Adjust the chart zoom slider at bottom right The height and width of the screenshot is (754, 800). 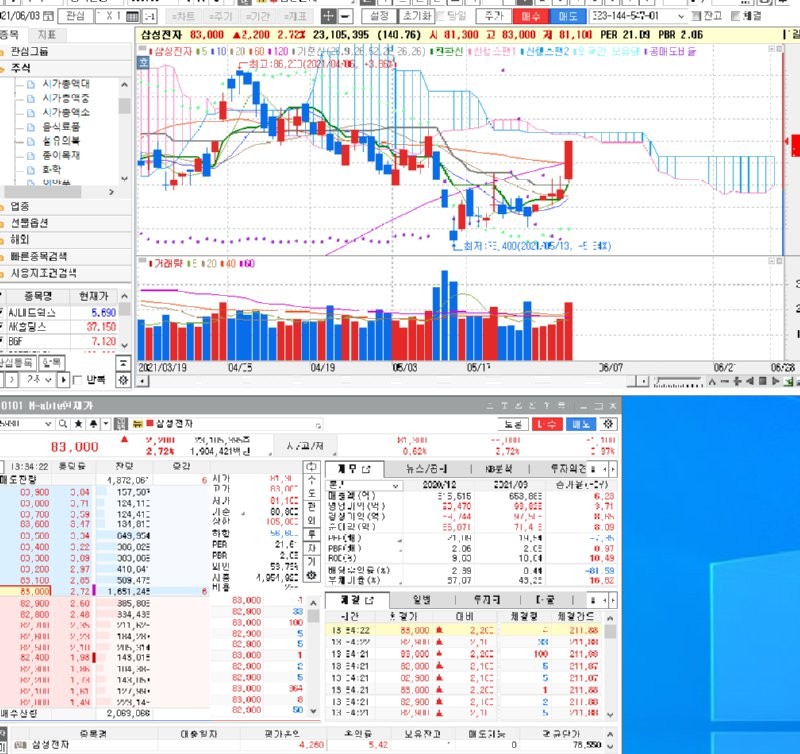678,381
